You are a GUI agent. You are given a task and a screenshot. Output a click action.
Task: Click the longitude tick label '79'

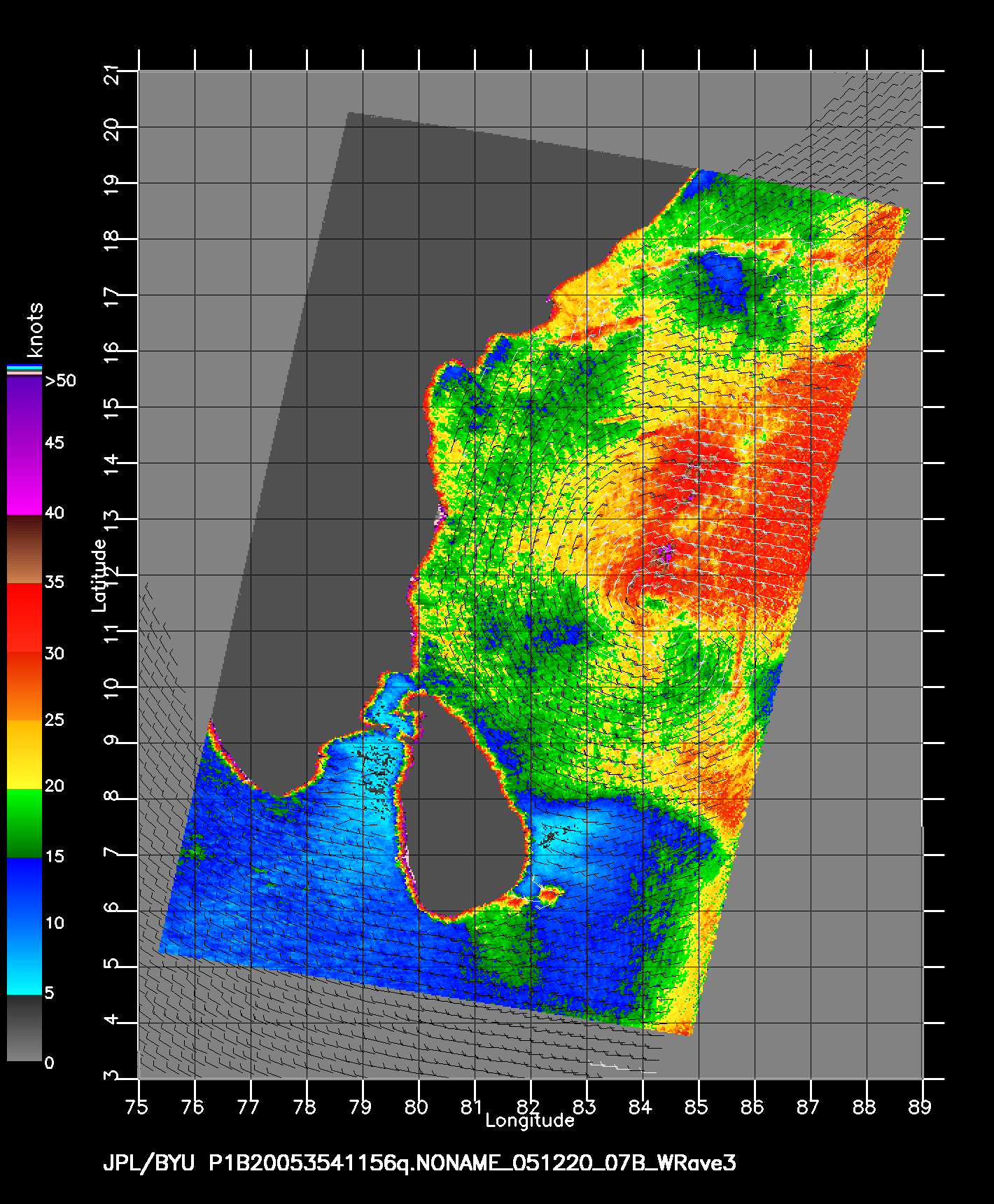[361, 1107]
